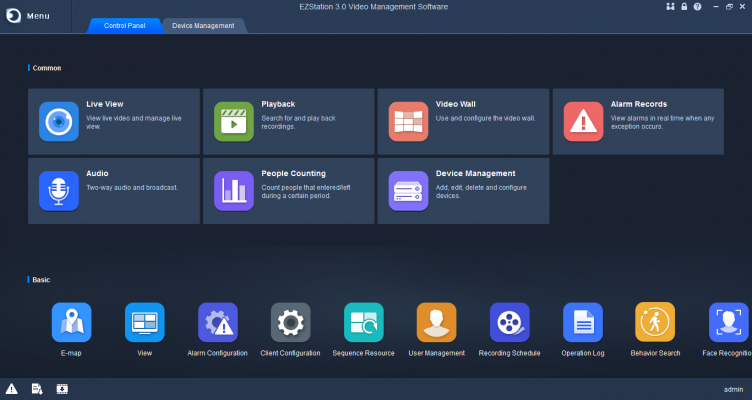Click the Device Management card title text
Image resolution: width=752 pixels, height=400 pixels.
(476, 174)
